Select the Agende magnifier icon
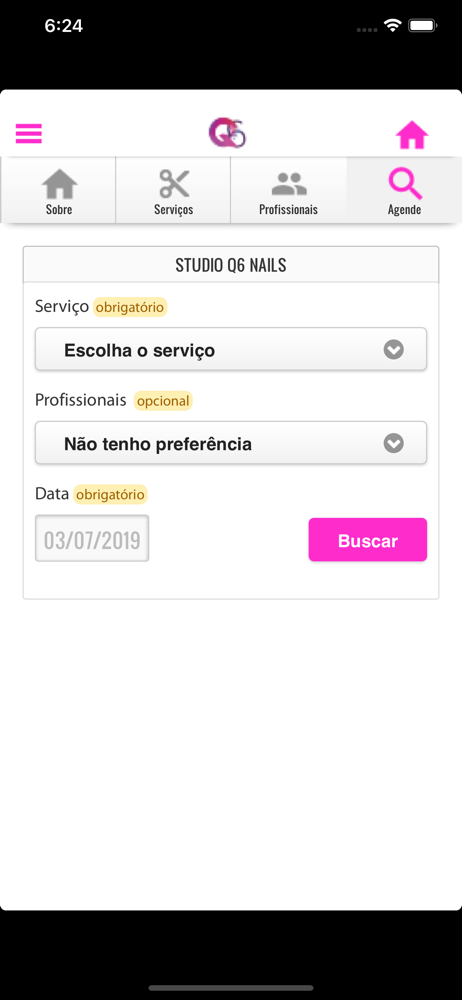The width and height of the screenshot is (462, 1000). [x=405, y=184]
